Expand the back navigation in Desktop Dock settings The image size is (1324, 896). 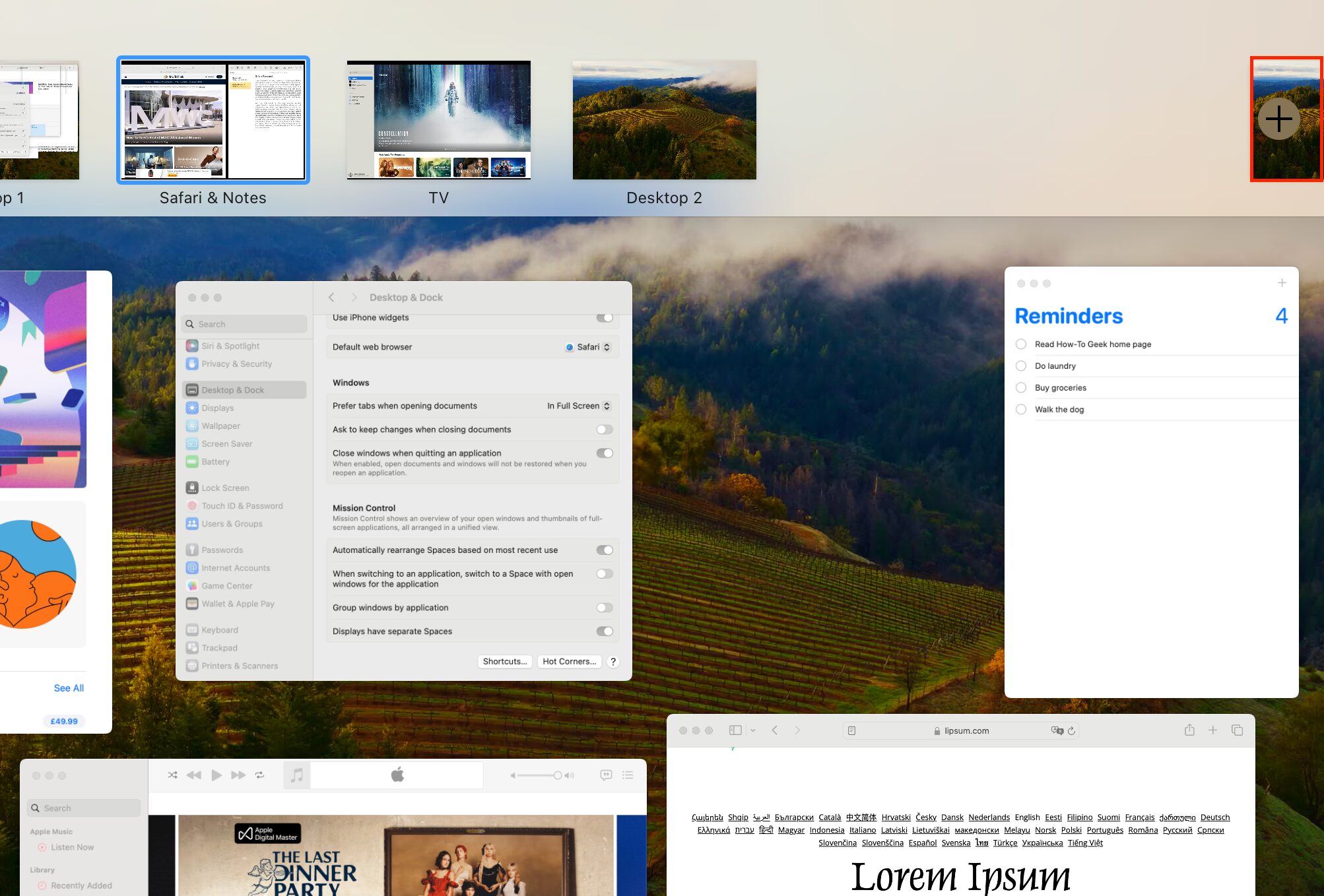(x=332, y=297)
